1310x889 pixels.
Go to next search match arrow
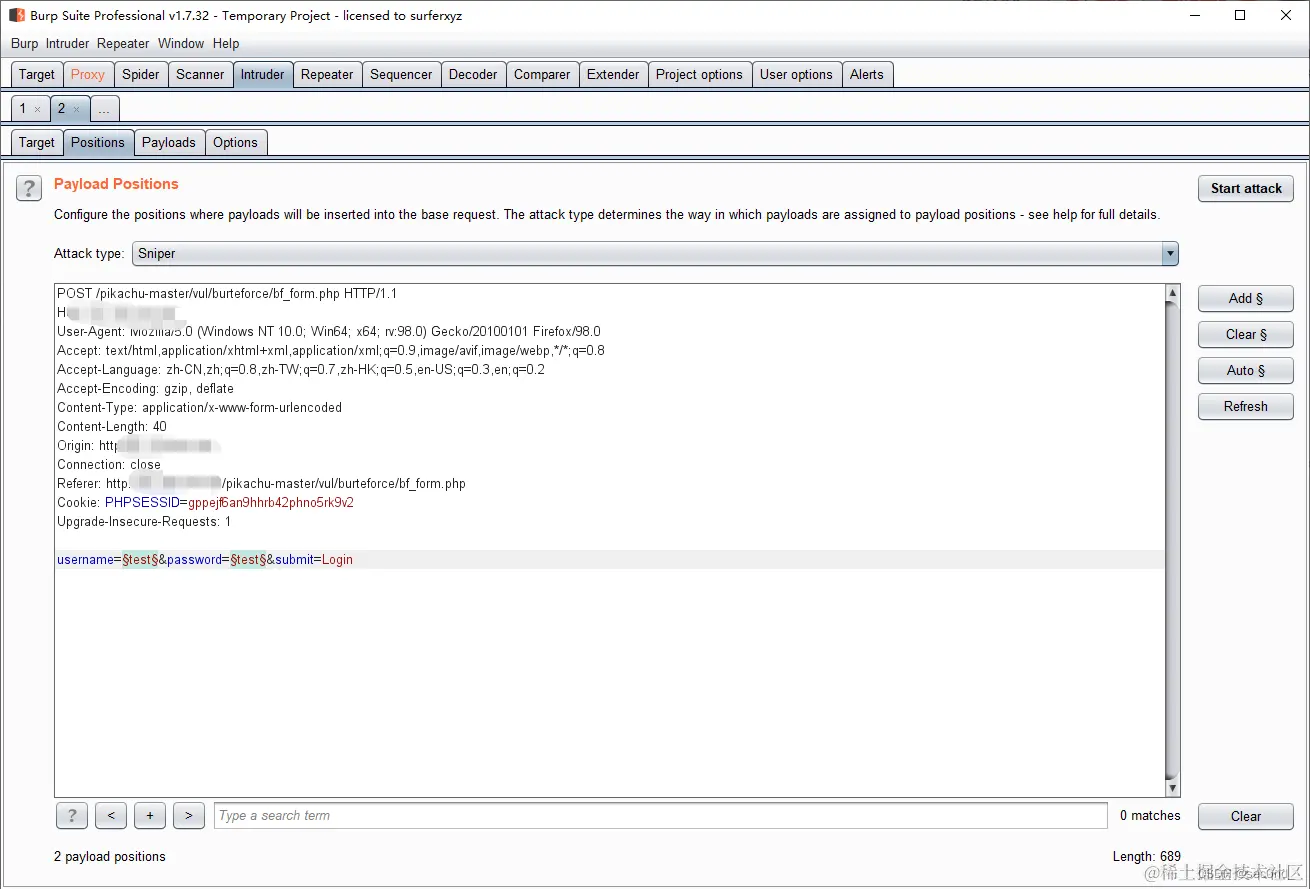coord(189,816)
